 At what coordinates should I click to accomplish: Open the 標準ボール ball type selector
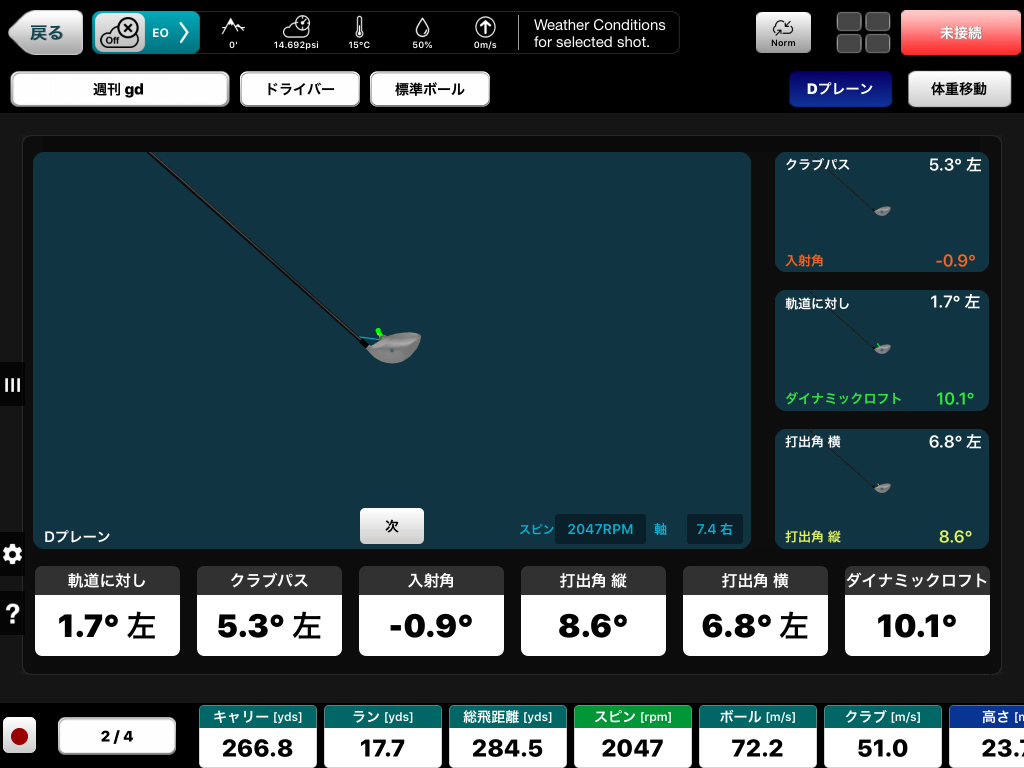430,89
